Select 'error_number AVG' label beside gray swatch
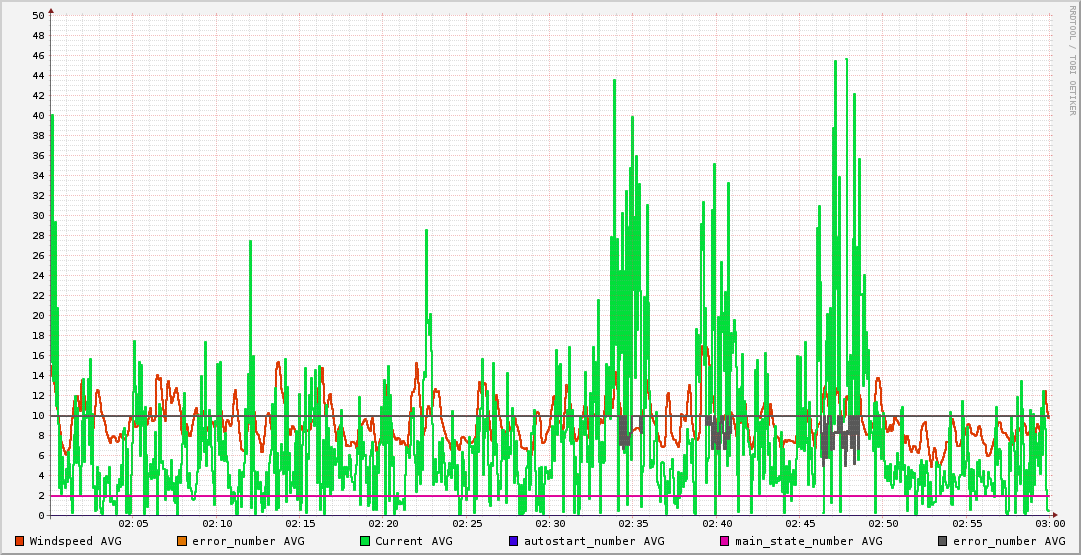Viewport: 1081px width, 555px height. point(1009,541)
